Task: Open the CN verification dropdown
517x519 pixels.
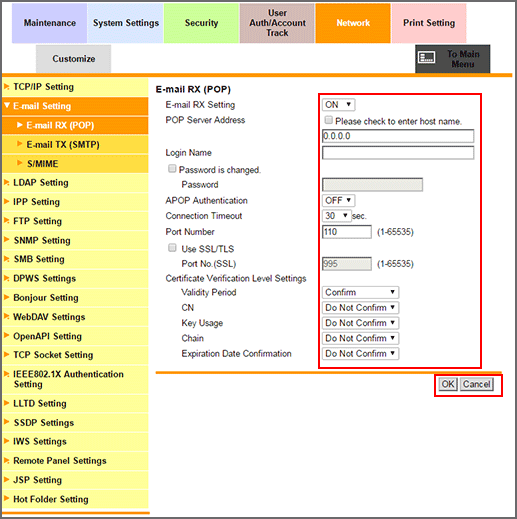Action: pyautogui.click(x=360, y=308)
